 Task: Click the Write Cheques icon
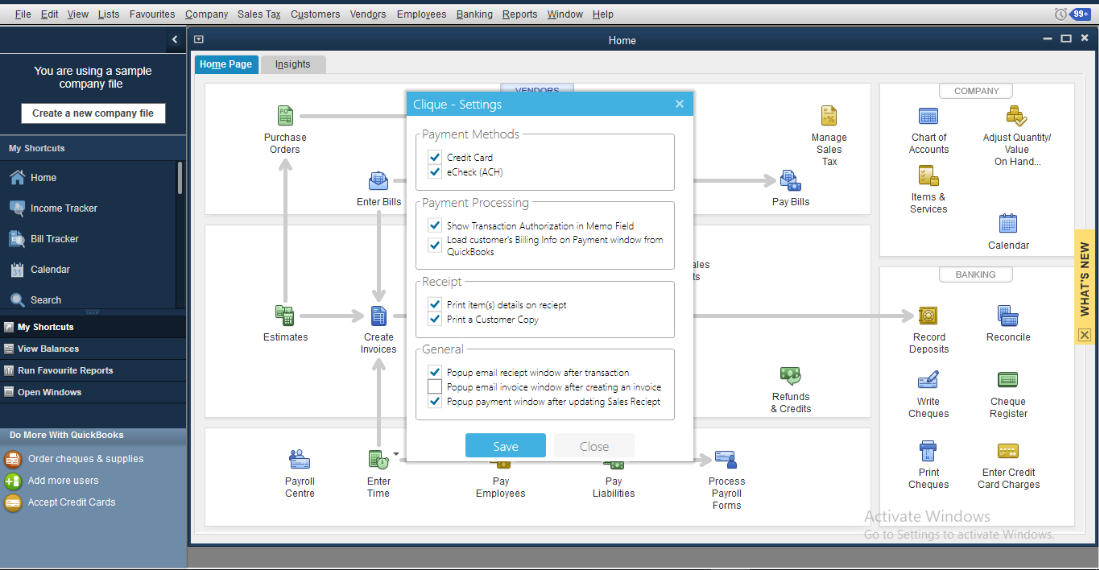(x=928, y=380)
